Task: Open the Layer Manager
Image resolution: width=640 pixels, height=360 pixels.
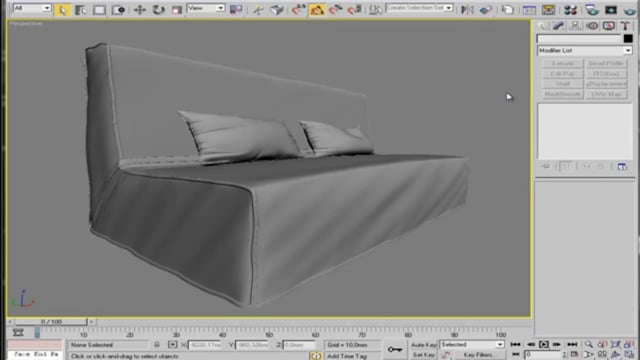Action: [x=507, y=9]
